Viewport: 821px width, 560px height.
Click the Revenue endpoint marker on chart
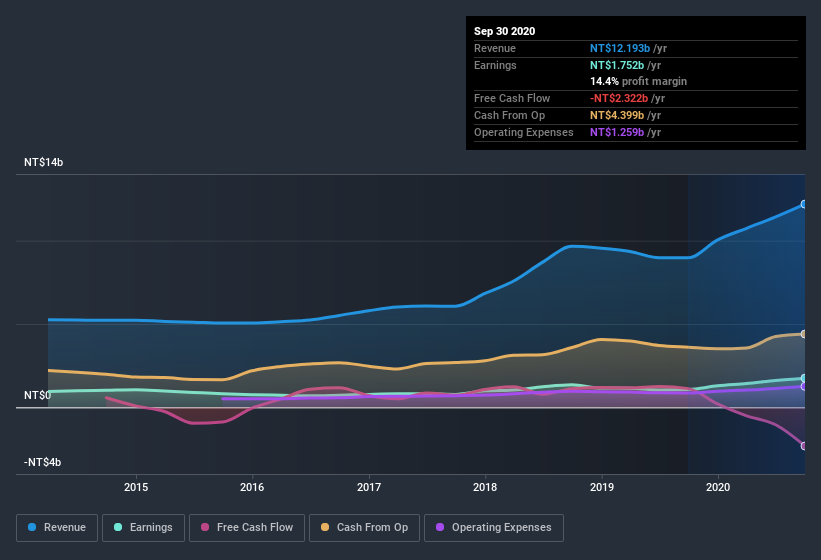804,204
